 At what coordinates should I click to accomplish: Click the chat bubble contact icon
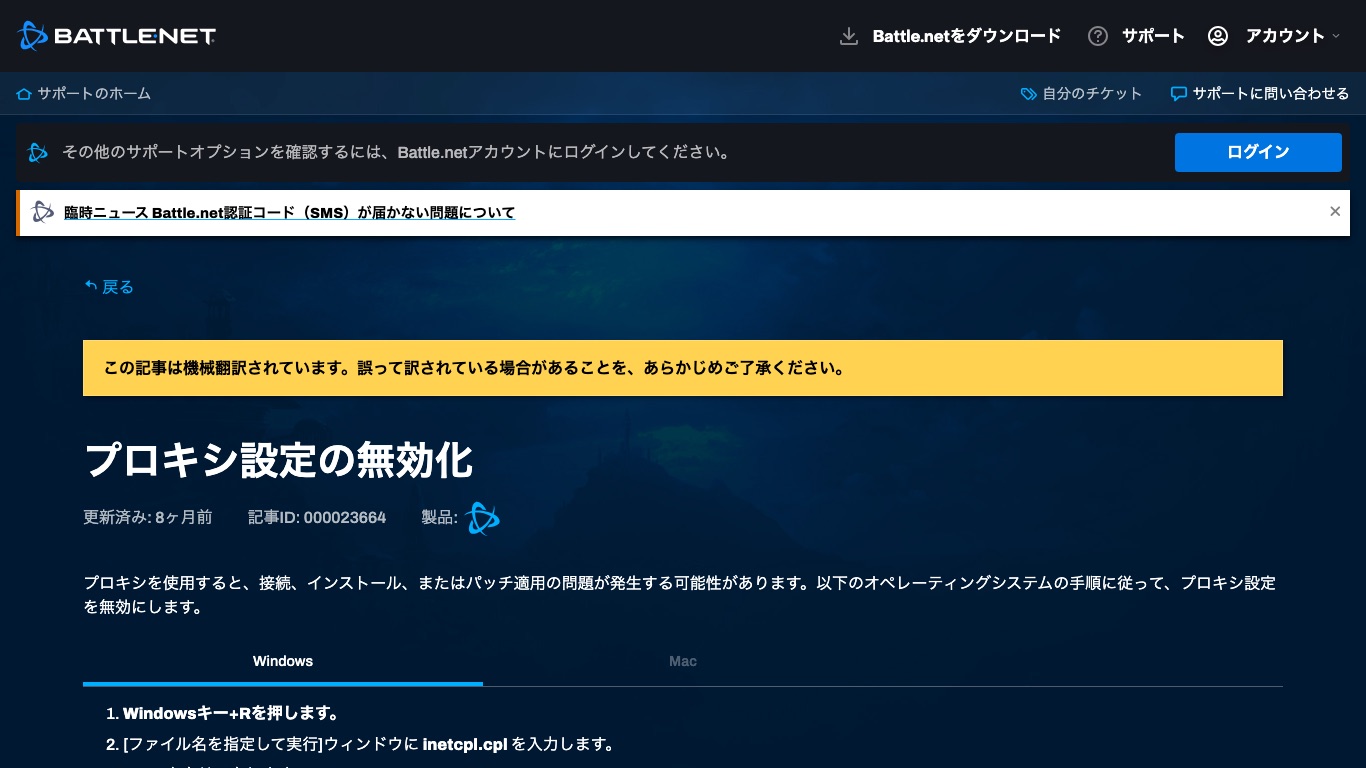pos(1178,94)
